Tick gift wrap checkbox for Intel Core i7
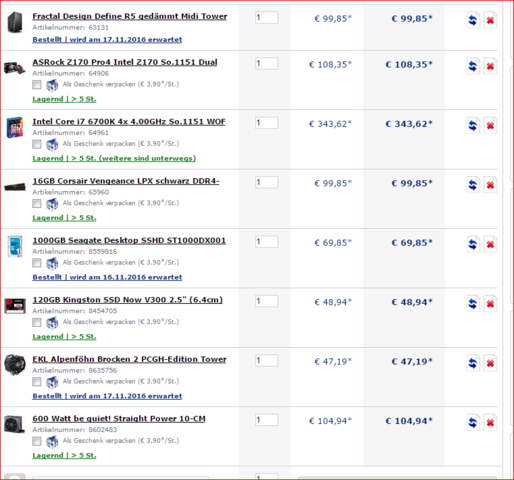Viewport: 514px width, 480px height. 37,144
